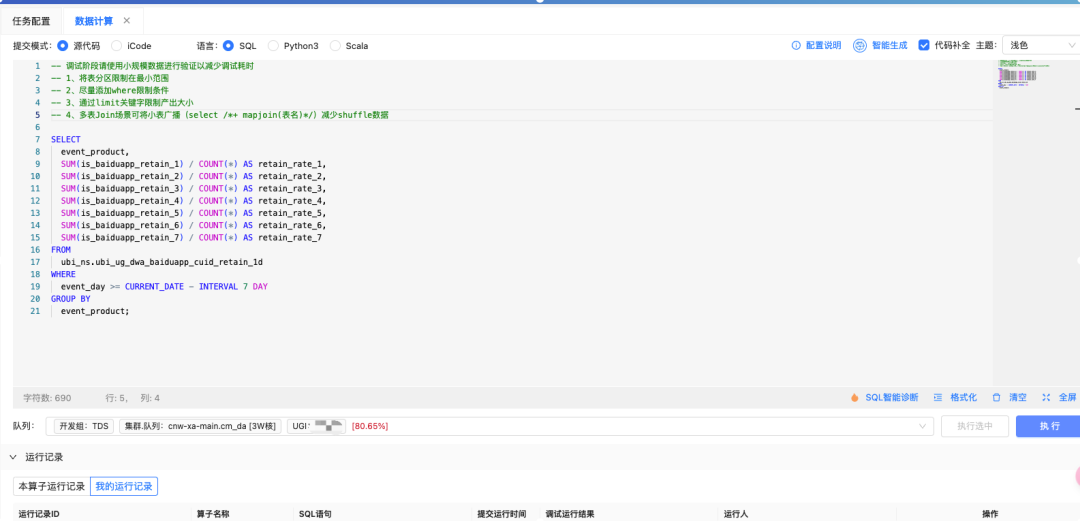
Task: Click the 运行记录ID column header
Action: pos(39,514)
